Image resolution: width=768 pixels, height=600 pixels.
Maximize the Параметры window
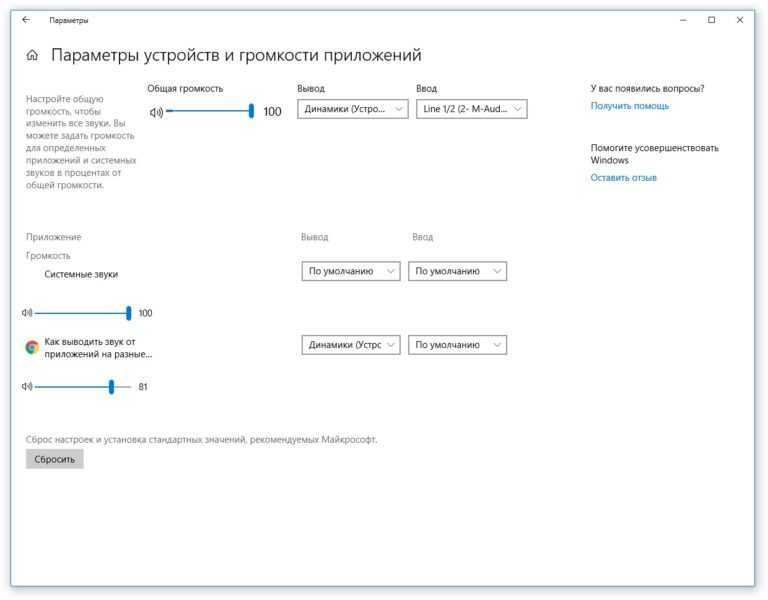(x=711, y=20)
